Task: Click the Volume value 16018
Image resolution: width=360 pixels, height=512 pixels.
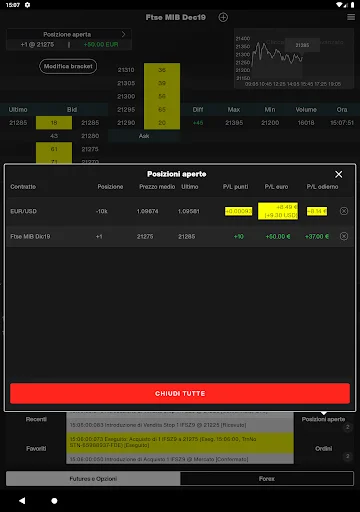Action: 306,123
